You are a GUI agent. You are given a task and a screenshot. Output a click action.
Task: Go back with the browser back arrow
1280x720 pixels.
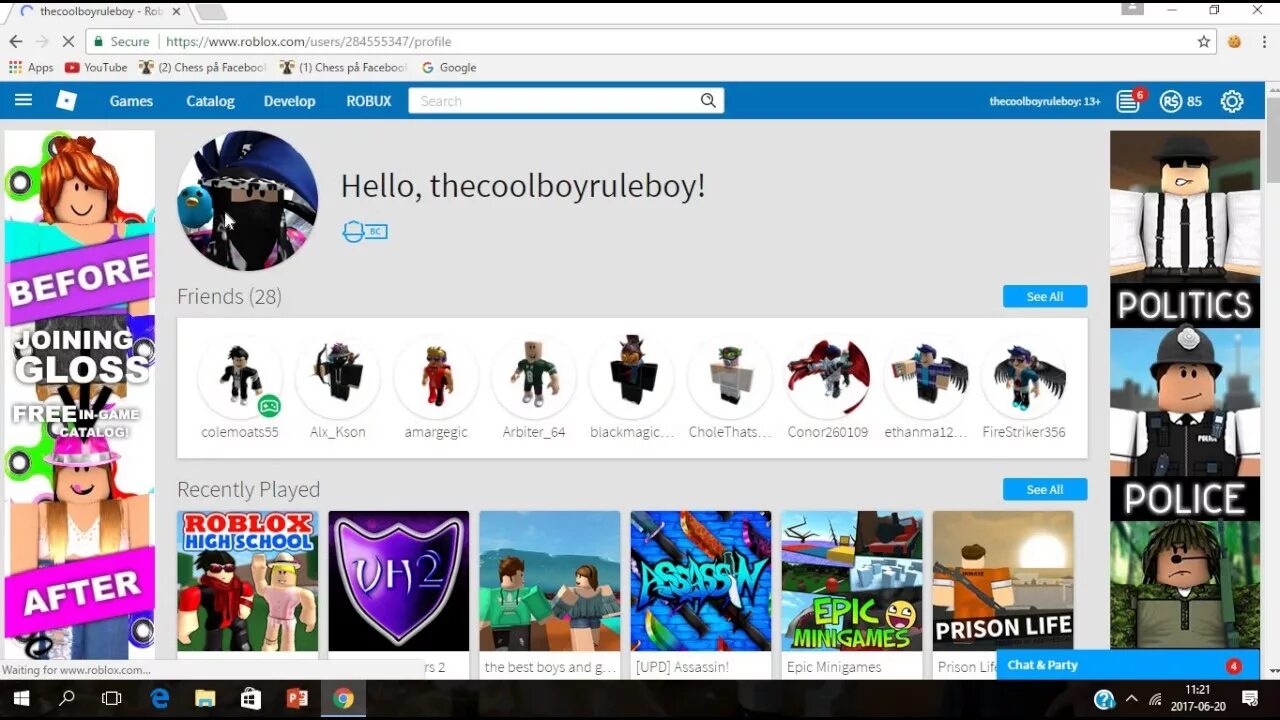(x=16, y=42)
